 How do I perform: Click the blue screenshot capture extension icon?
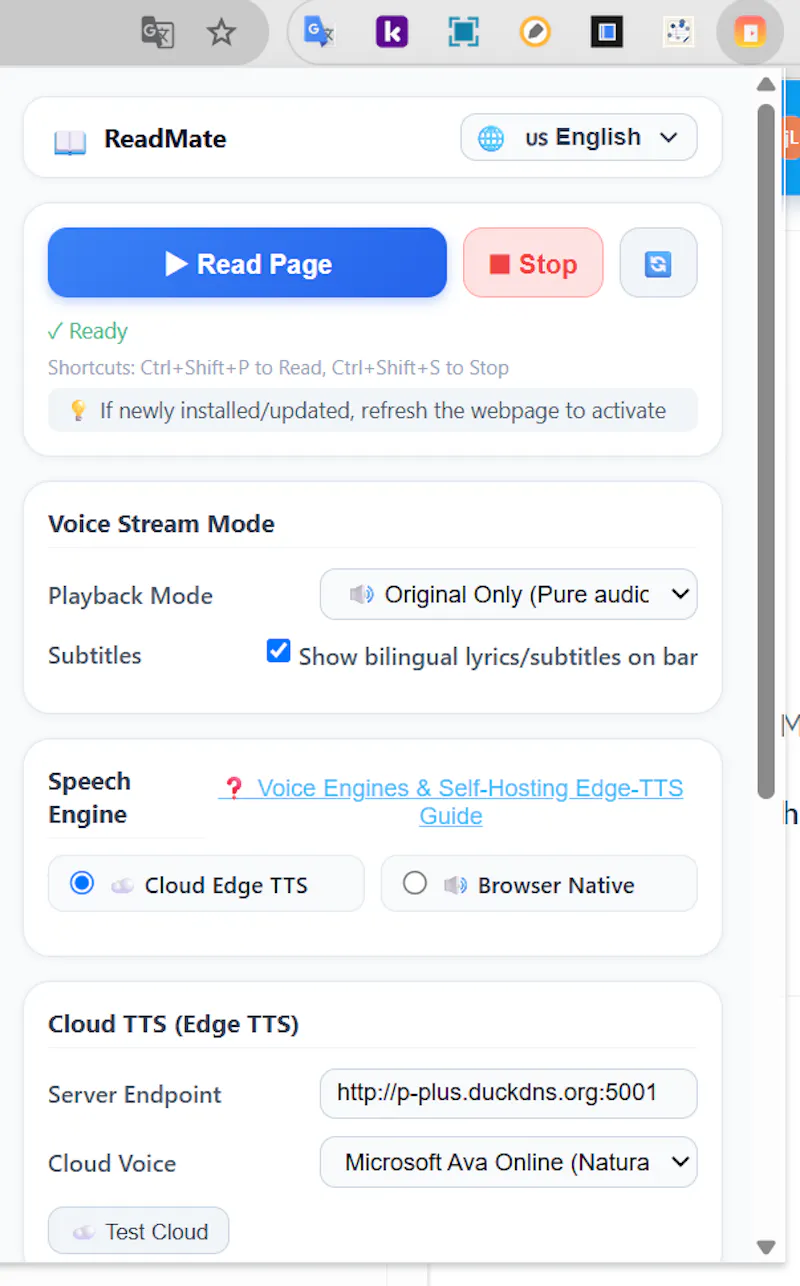tap(463, 32)
